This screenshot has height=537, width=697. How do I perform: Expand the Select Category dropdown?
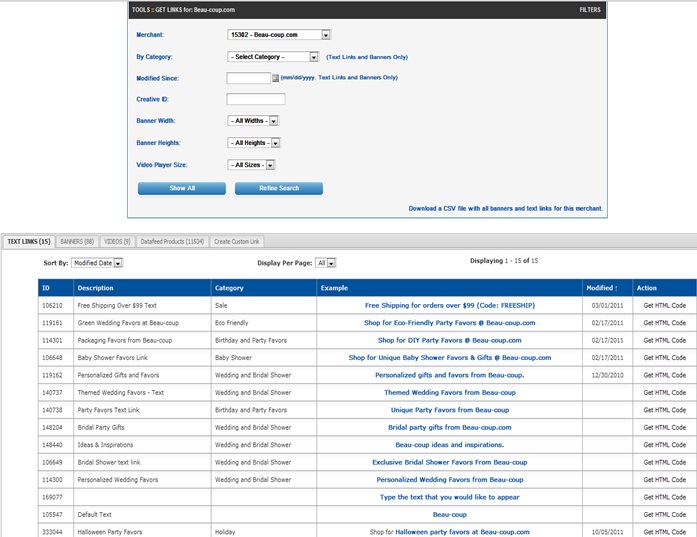click(273, 57)
